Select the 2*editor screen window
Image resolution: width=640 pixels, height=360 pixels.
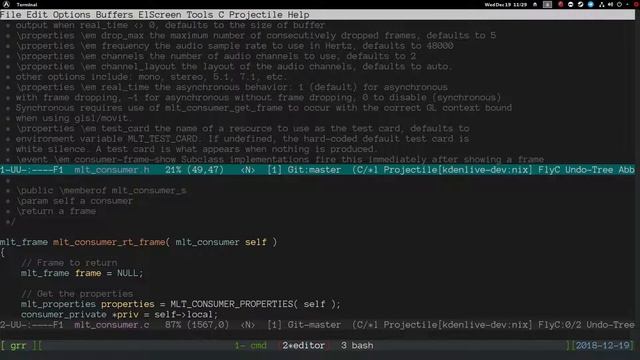[x=304, y=346]
